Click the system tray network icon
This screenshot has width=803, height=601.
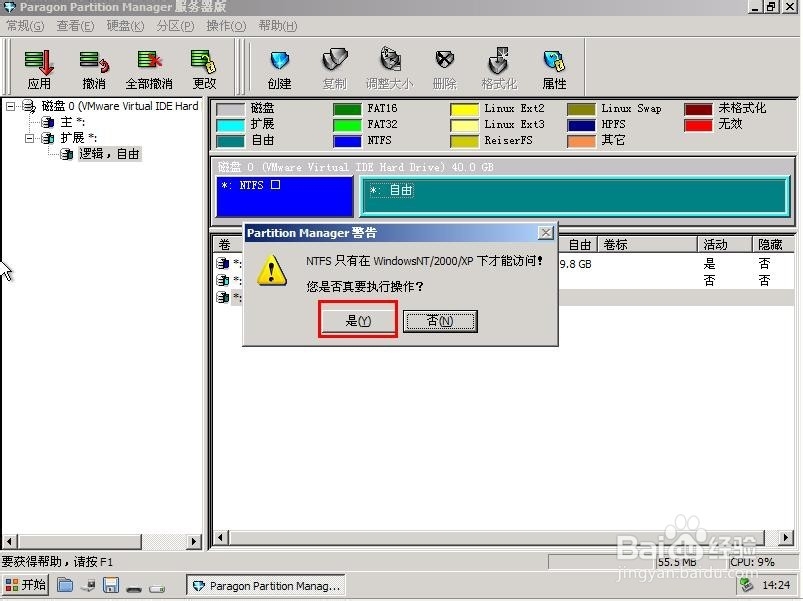pyautogui.click(x=747, y=585)
